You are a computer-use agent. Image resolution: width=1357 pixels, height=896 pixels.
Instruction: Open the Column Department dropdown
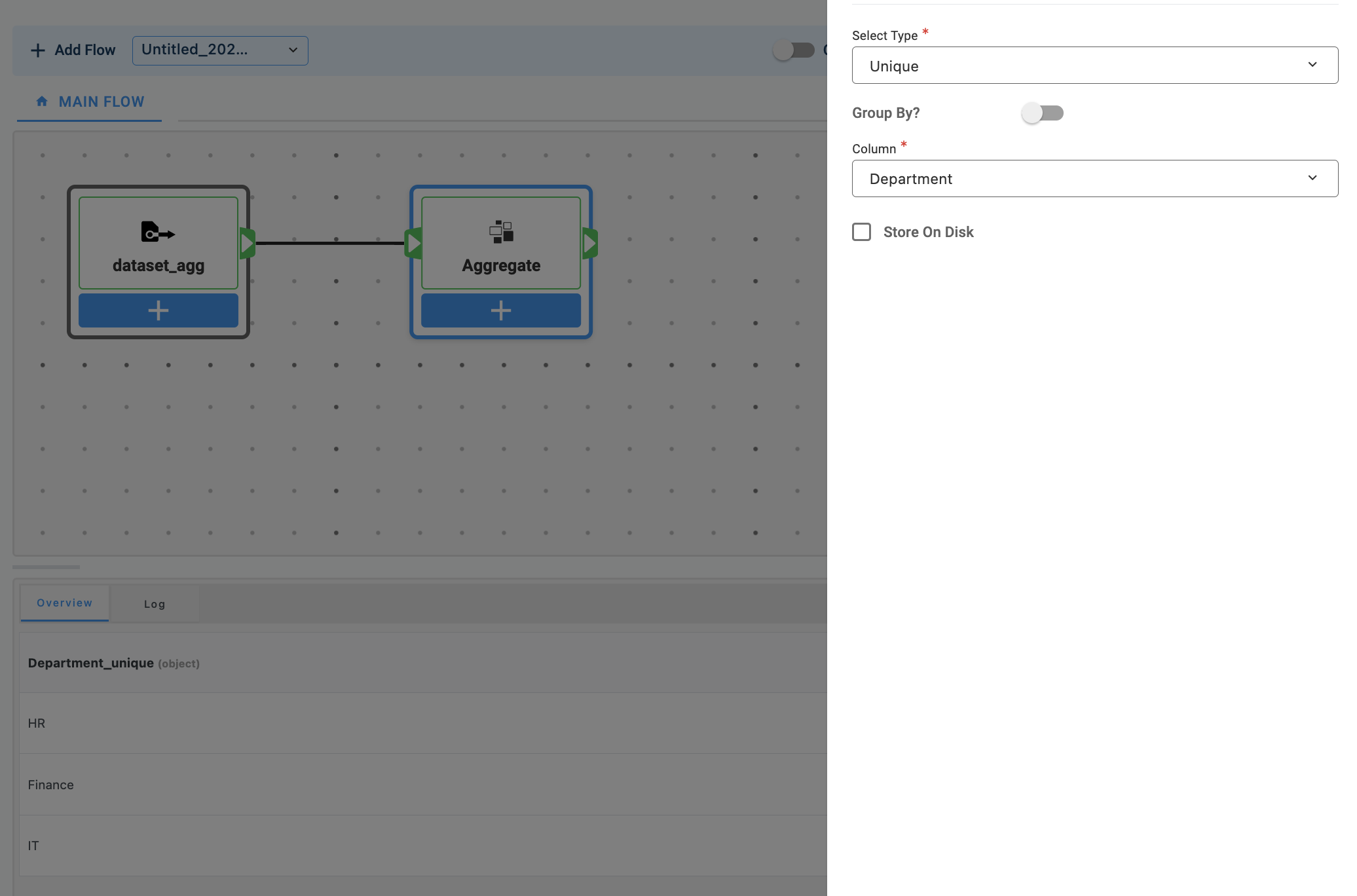[1094, 179]
